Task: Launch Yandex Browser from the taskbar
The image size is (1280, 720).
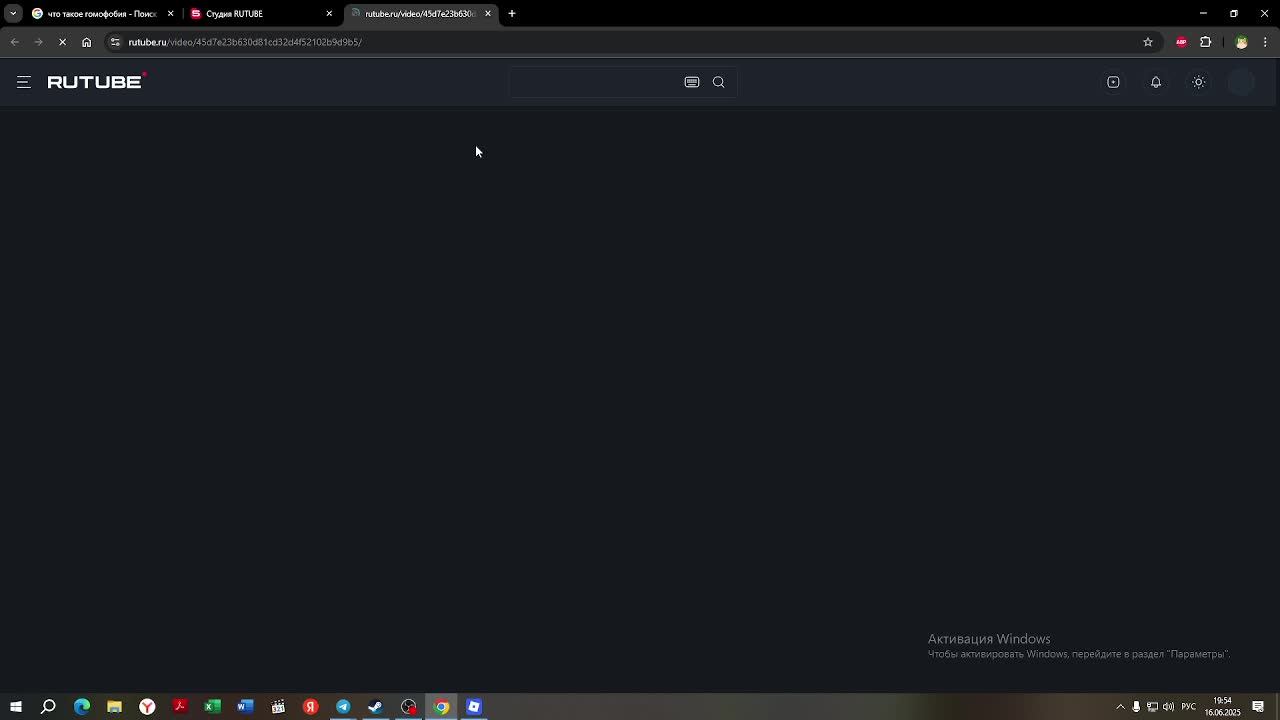Action: tap(147, 707)
